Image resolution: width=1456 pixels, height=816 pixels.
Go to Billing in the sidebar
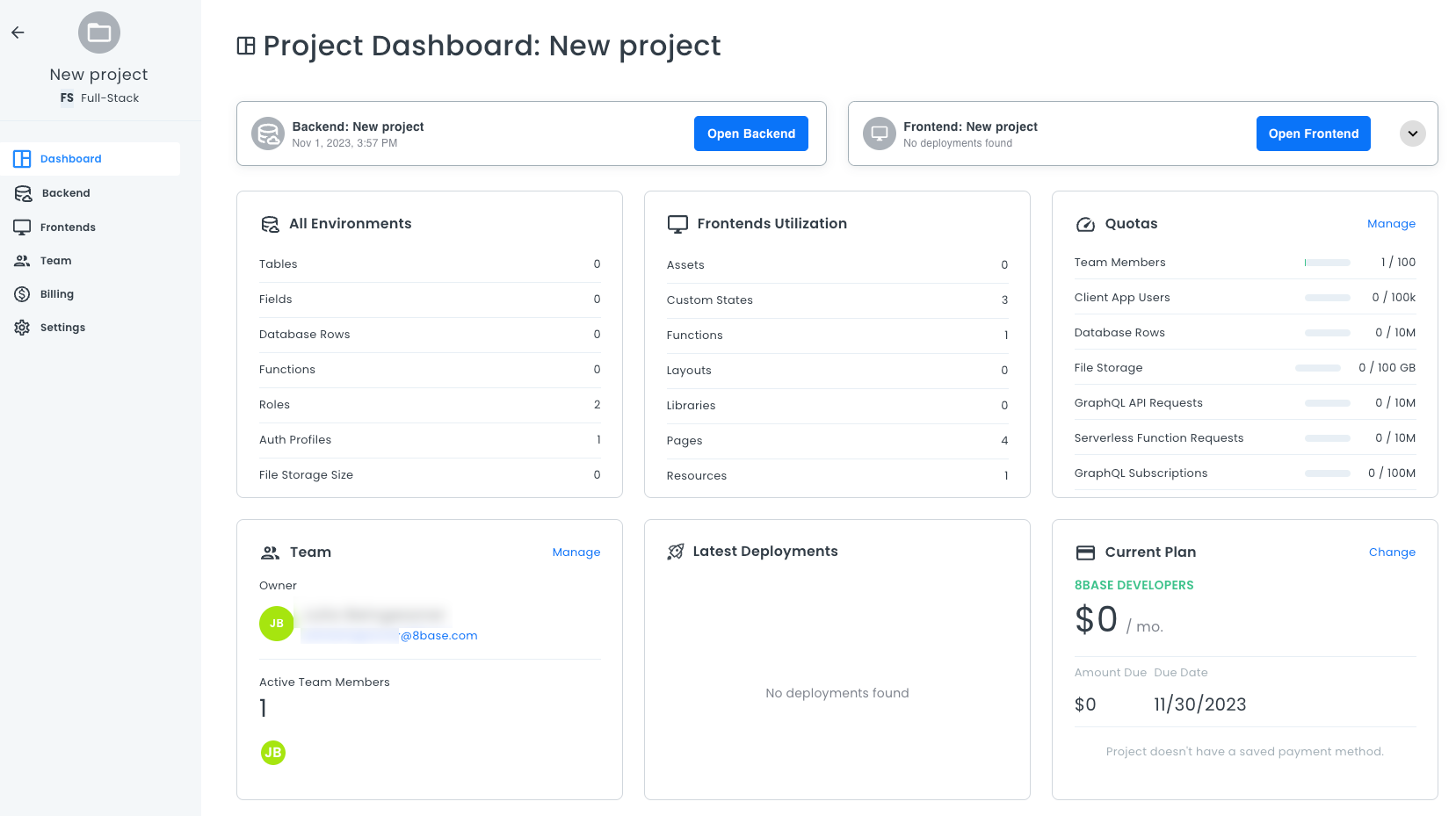57,294
